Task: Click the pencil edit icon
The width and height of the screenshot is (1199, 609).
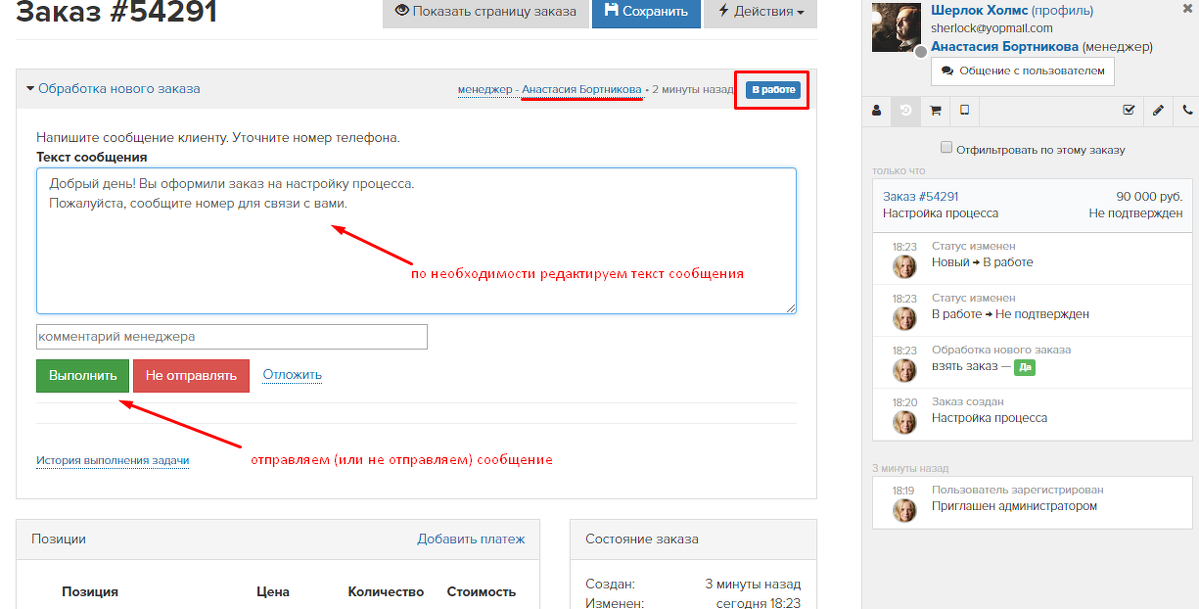Action: pos(1158,111)
